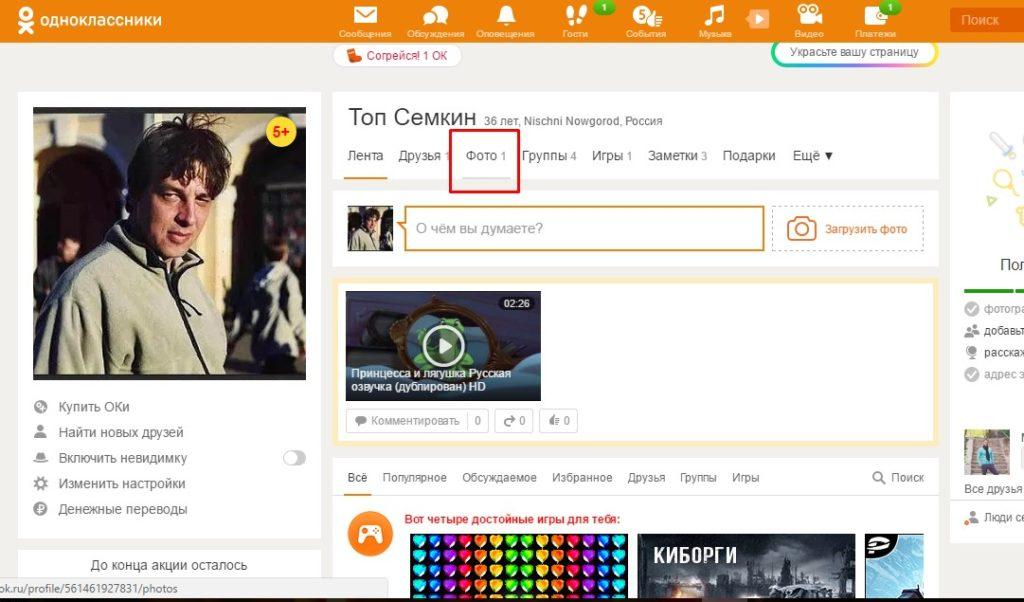Click the Класс like counter button
This screenshot has height=602, width=1024.
[x=558, y=420]
